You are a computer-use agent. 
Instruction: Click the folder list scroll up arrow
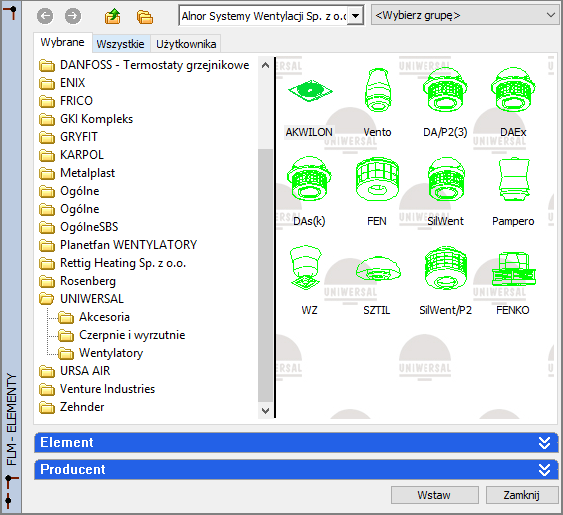point(265,65)
